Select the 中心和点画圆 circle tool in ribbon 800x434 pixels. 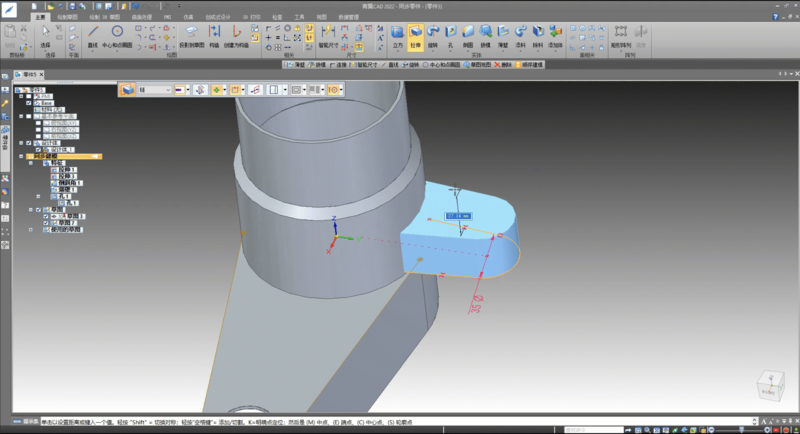117,35
